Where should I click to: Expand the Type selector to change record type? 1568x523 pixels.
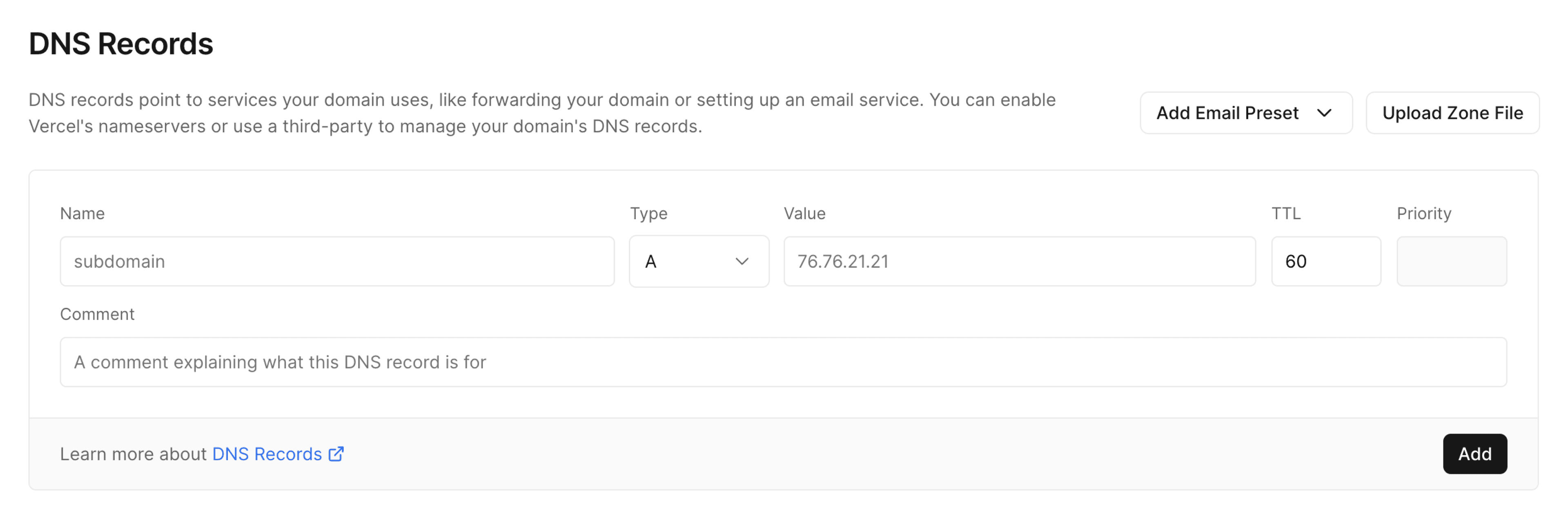(698, 261)
